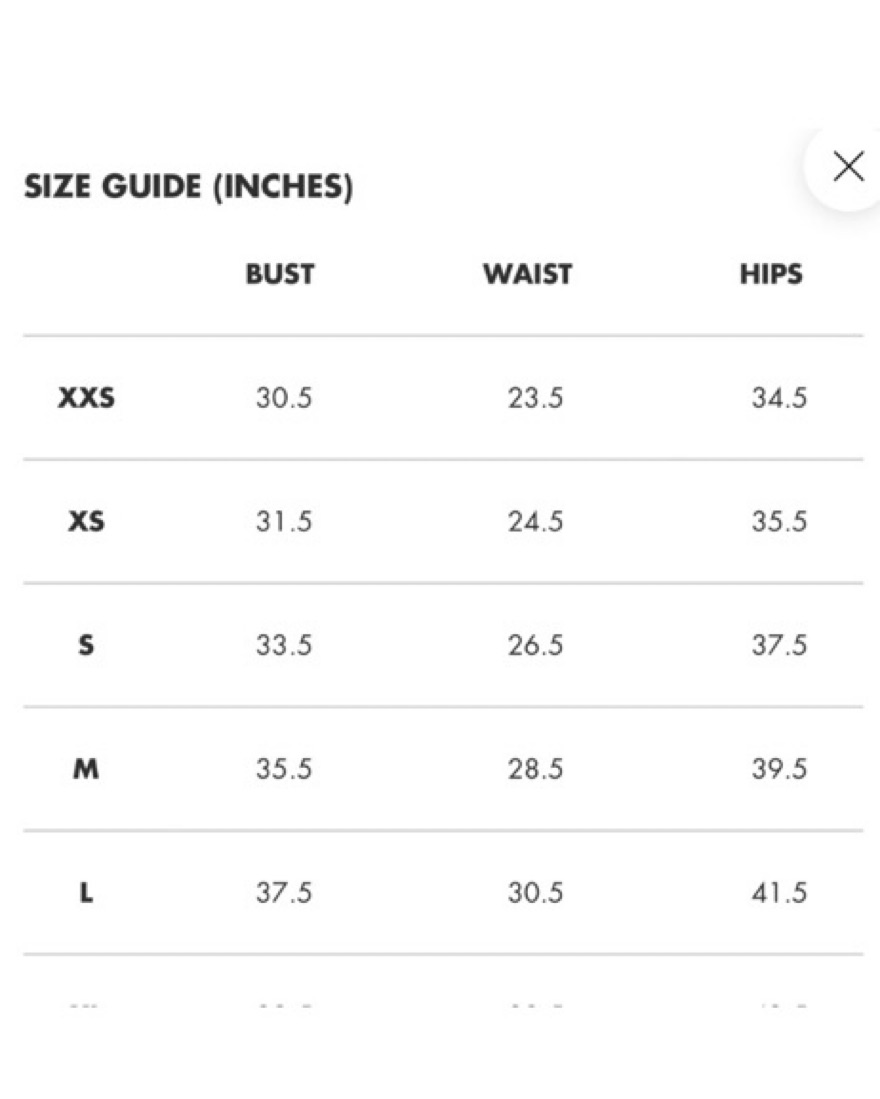Click the HIPS column header
Screen dimensions: 880x1099
click(771, 274)
